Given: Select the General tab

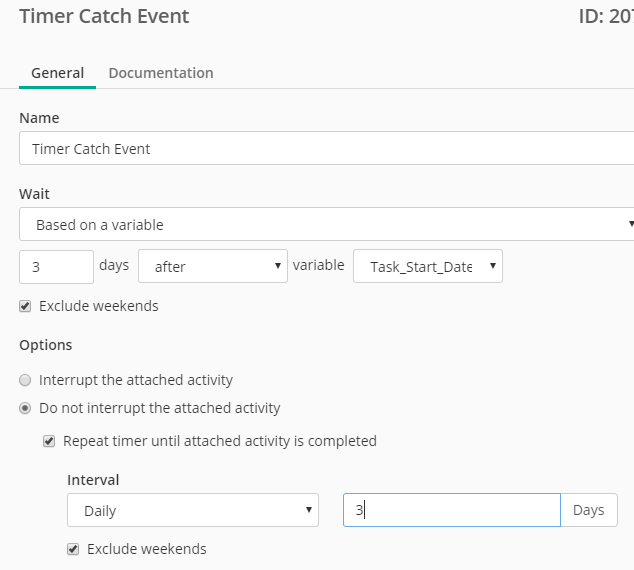Looking at the screenshot, I should tap(57, 73).
